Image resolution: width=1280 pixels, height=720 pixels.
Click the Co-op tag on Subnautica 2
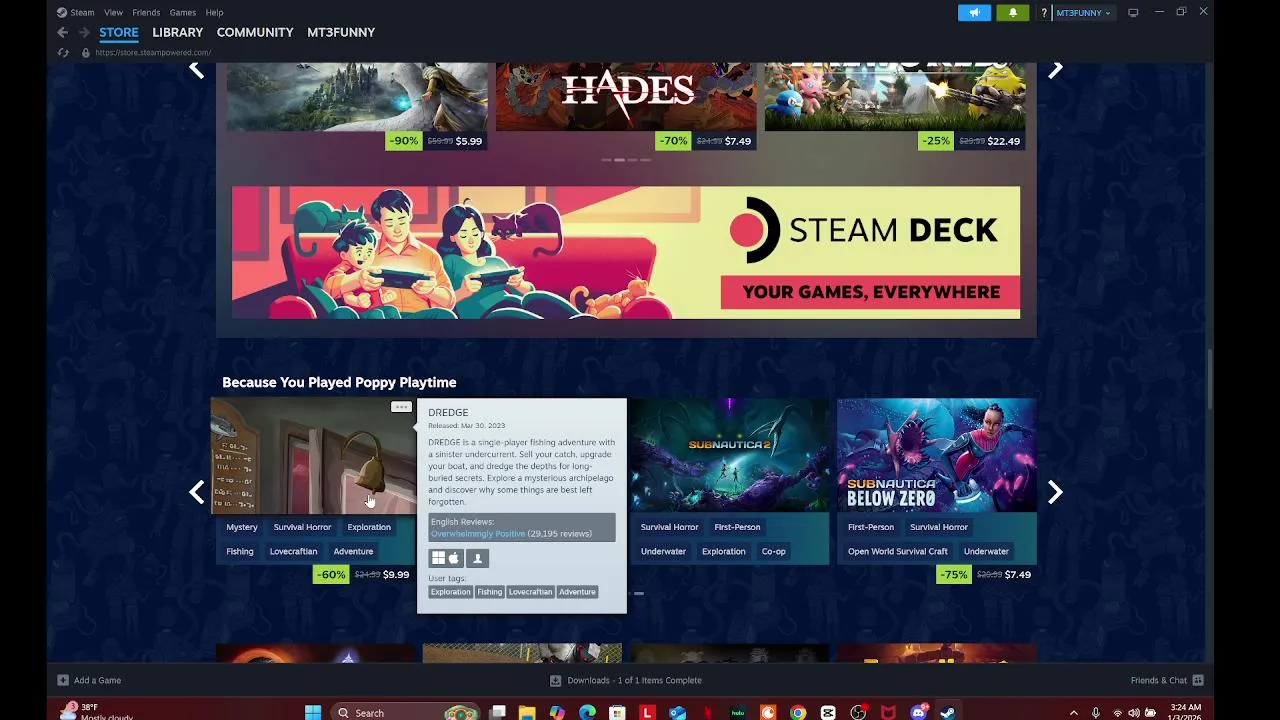coord(774,551)
